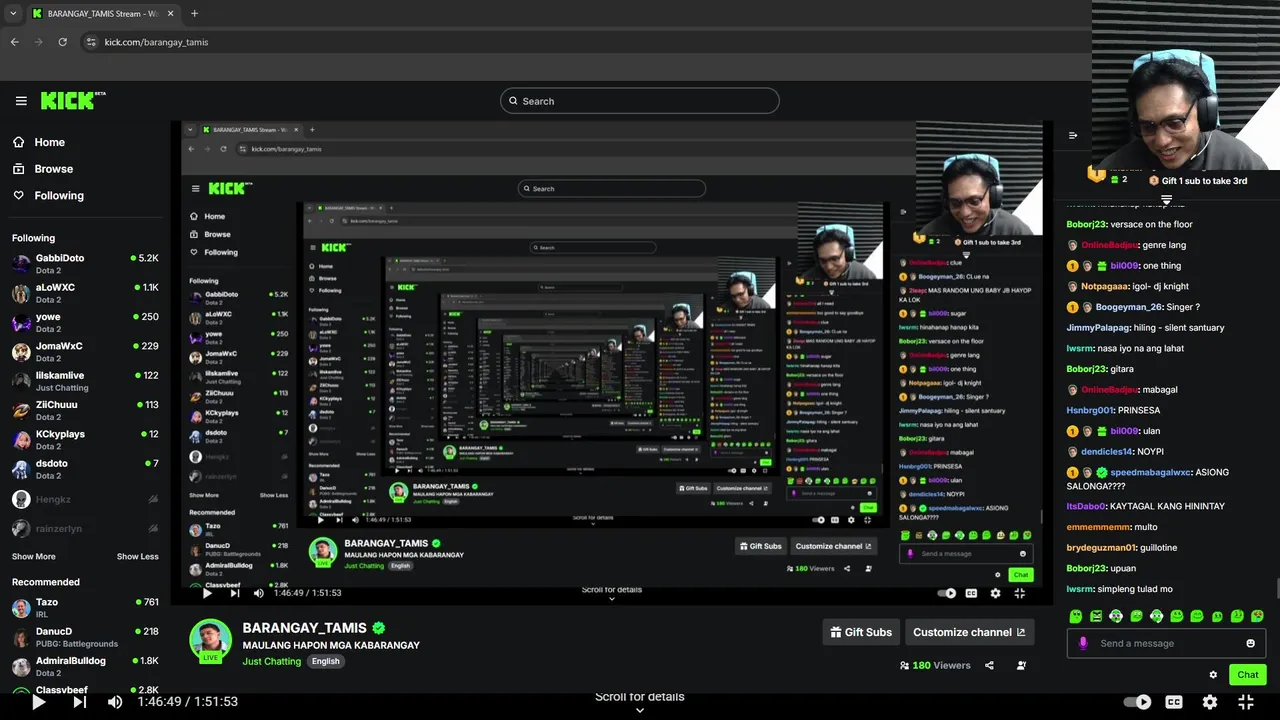Open DanucD PUBG: Battlegrounds channel
Image resolution: width=1280 pixels, height=720 pixels.
click(85, 637)
